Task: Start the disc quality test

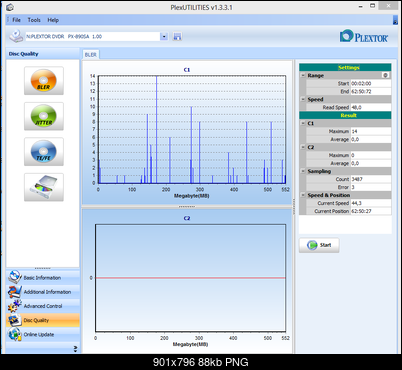Action: [x=319, y=245]
